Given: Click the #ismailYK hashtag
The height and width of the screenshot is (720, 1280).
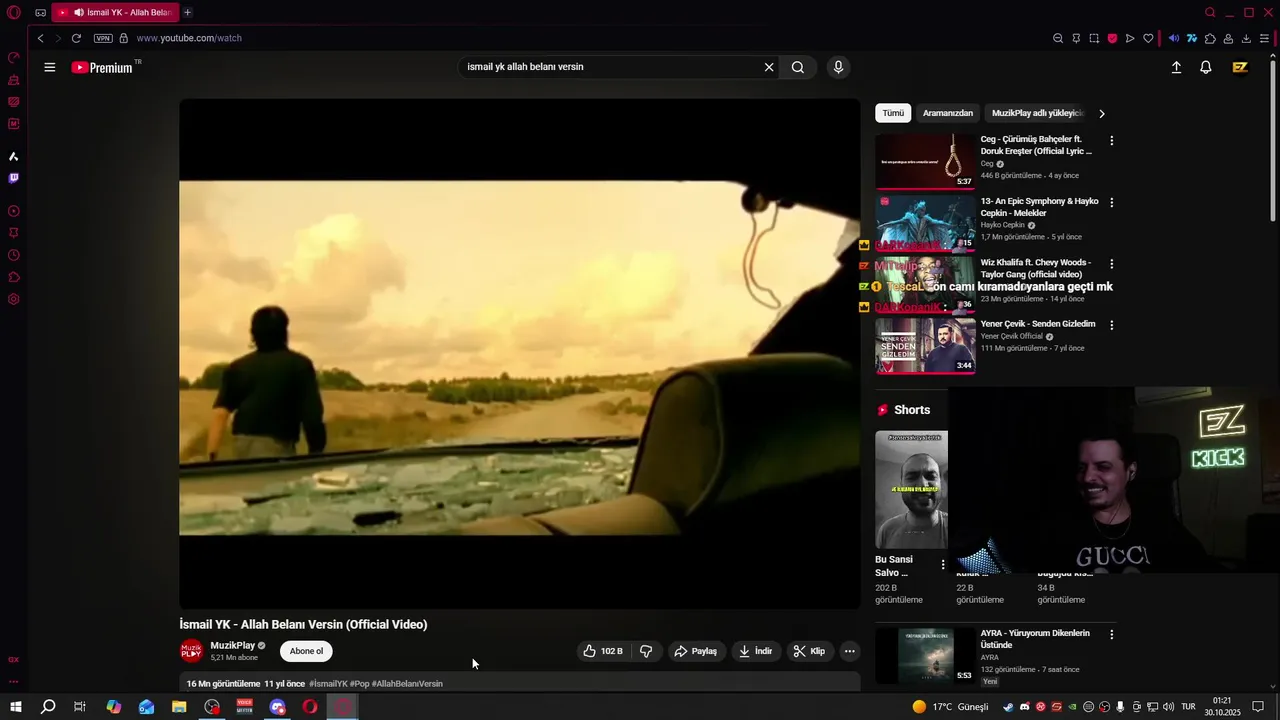Looking at the screenshot, I should point(328,684).
